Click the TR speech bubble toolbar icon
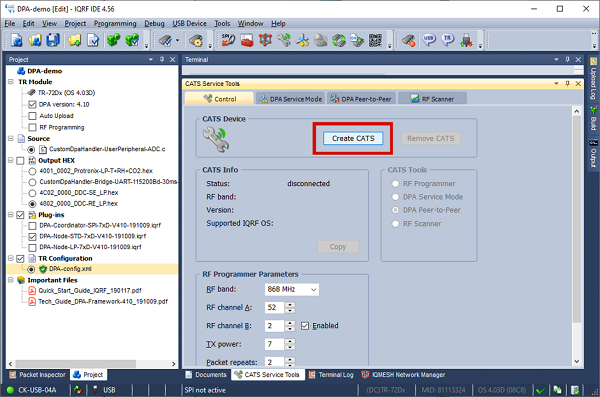The height and width of the screenshot is (397, 600). click(x=448, y=39)
